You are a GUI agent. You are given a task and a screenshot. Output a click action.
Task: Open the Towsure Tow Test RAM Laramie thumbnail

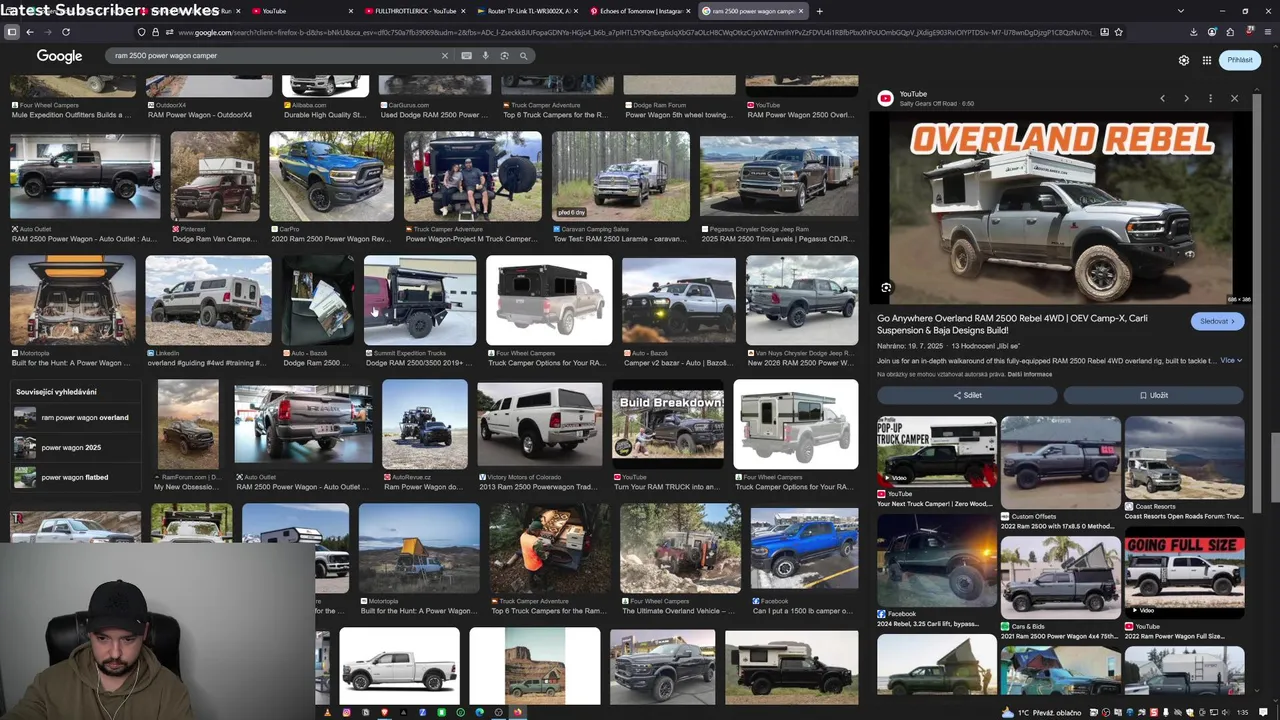click(x=620, y=176)
